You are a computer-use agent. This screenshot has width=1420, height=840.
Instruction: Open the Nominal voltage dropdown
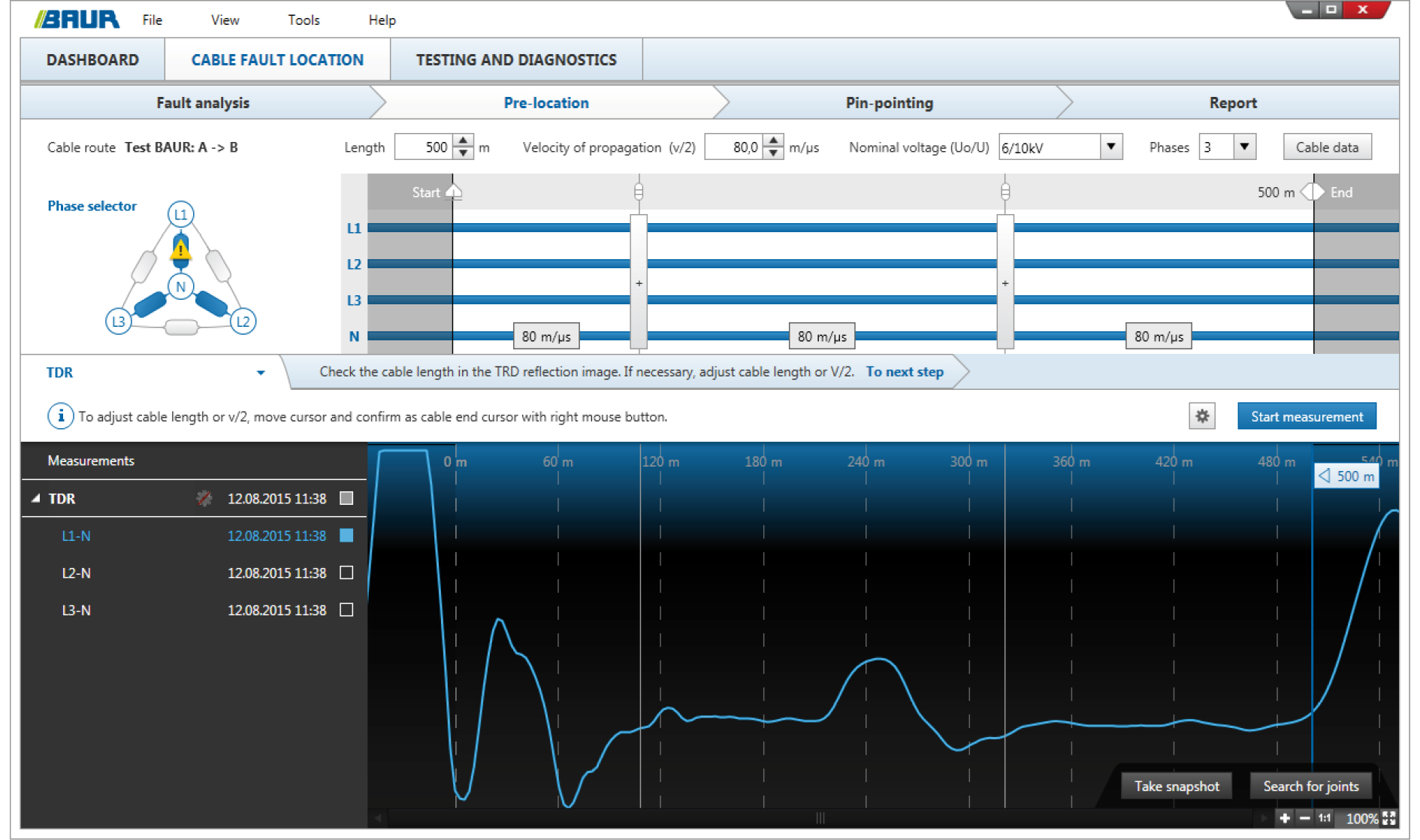(1111, 147)
